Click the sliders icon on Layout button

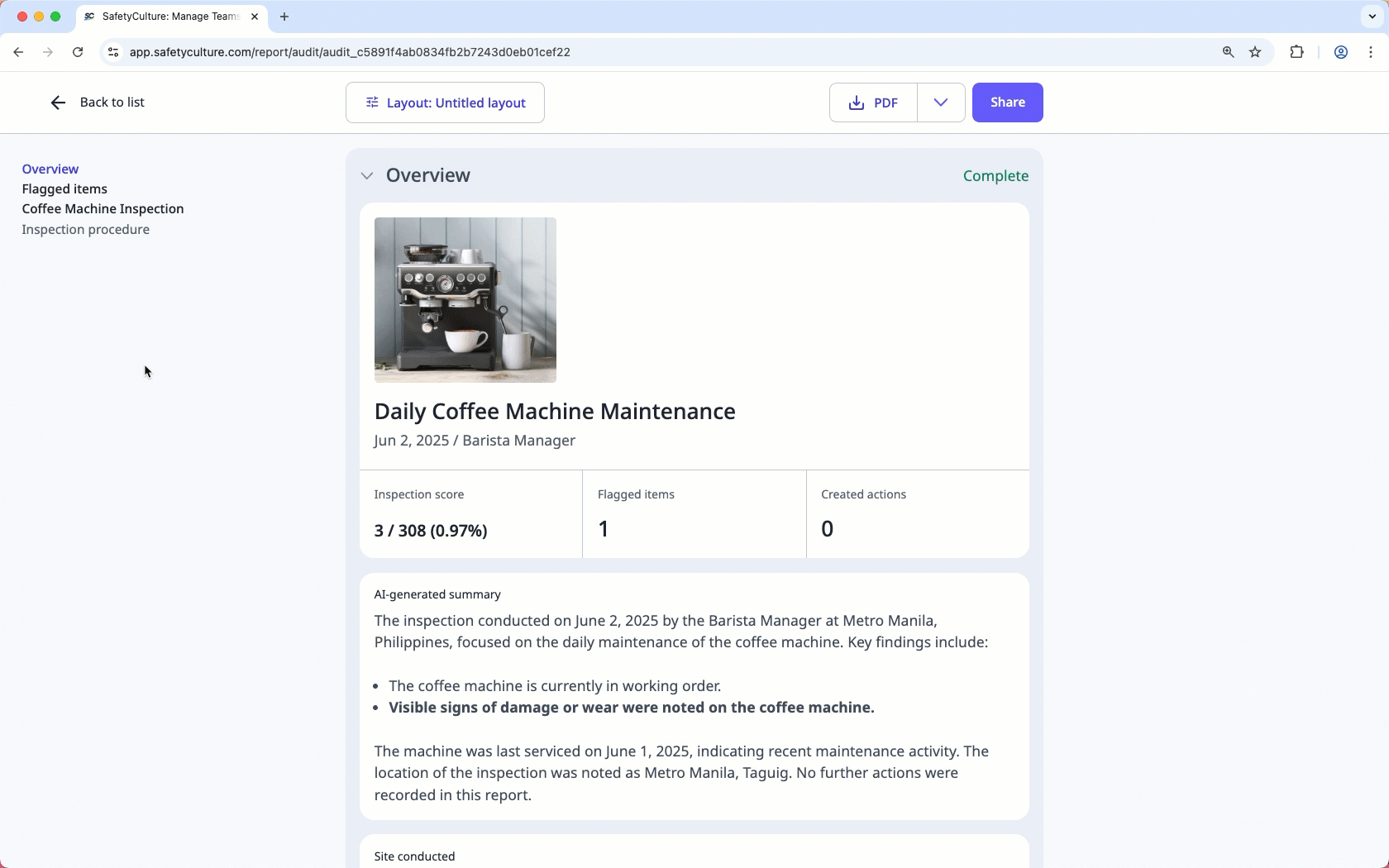(372, 103)
